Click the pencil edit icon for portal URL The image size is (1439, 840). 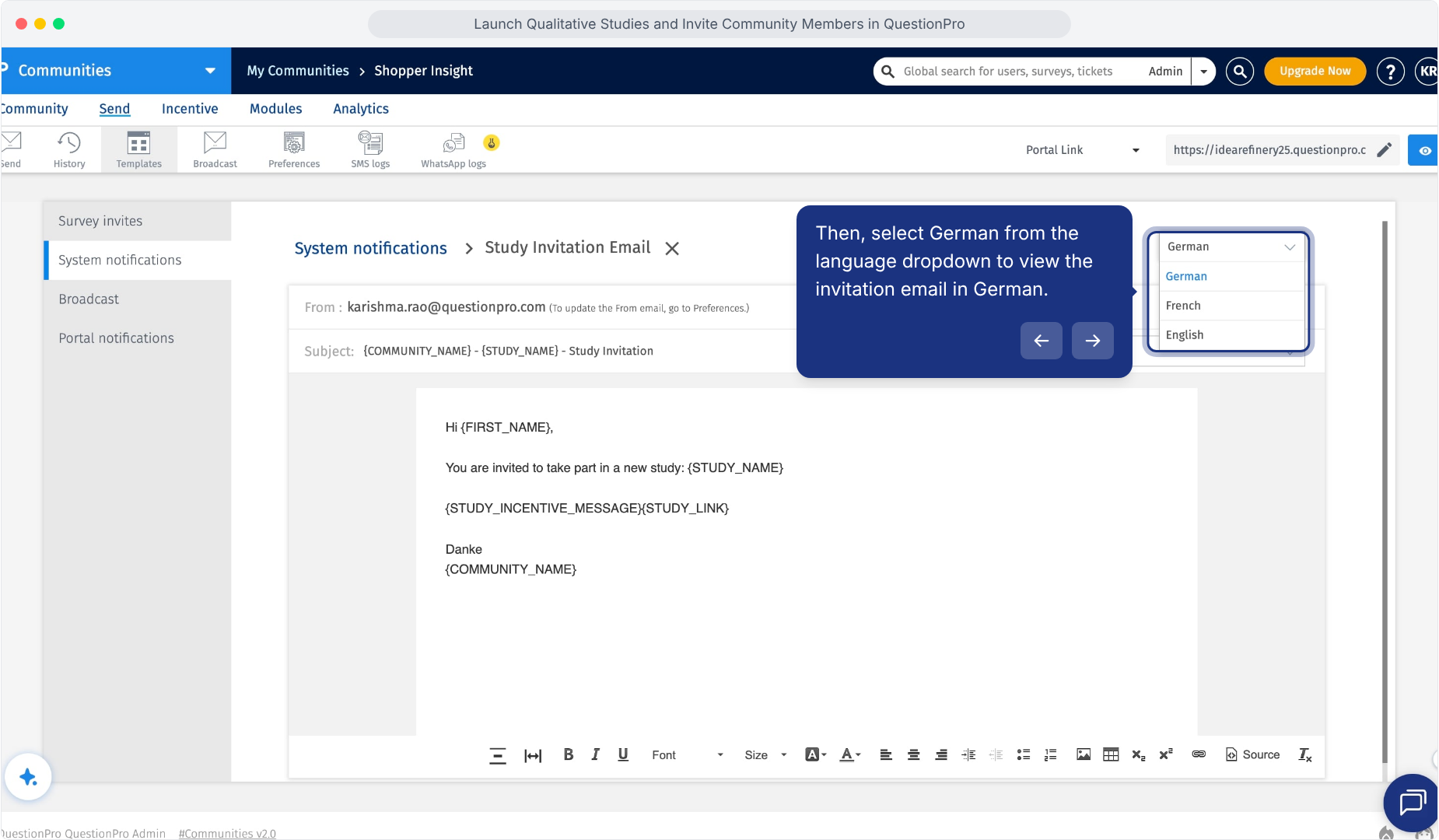click(1385, 150)
